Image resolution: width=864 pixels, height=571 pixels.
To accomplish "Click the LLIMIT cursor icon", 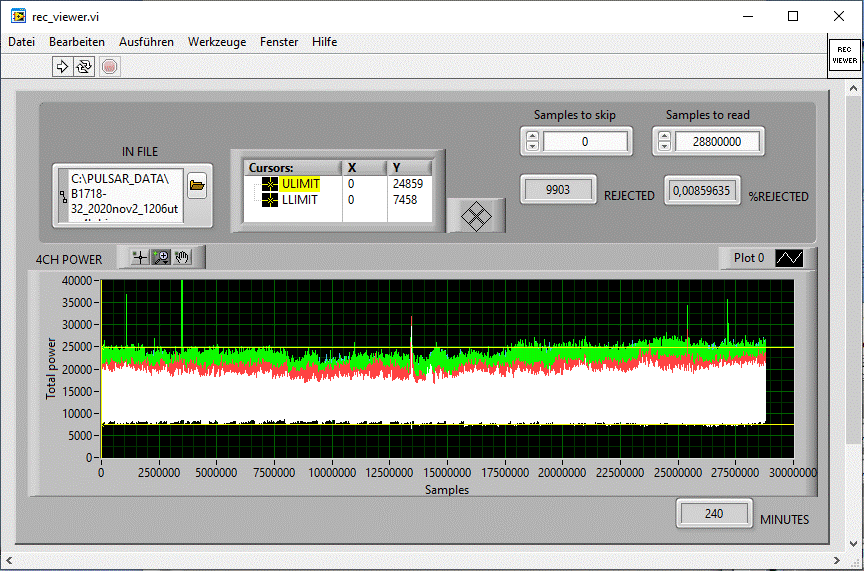I will pos(269,200).
